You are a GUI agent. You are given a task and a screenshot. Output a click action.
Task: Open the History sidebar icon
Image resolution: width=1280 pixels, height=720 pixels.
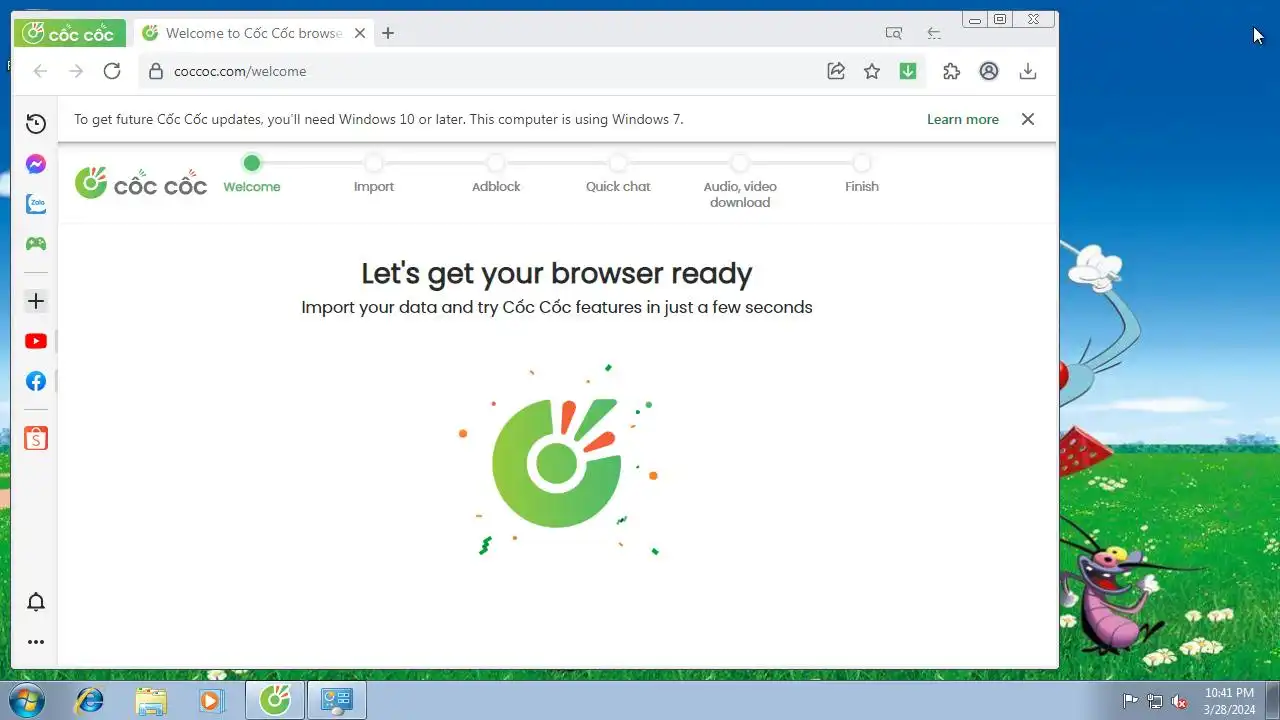(x=36, y=124)
